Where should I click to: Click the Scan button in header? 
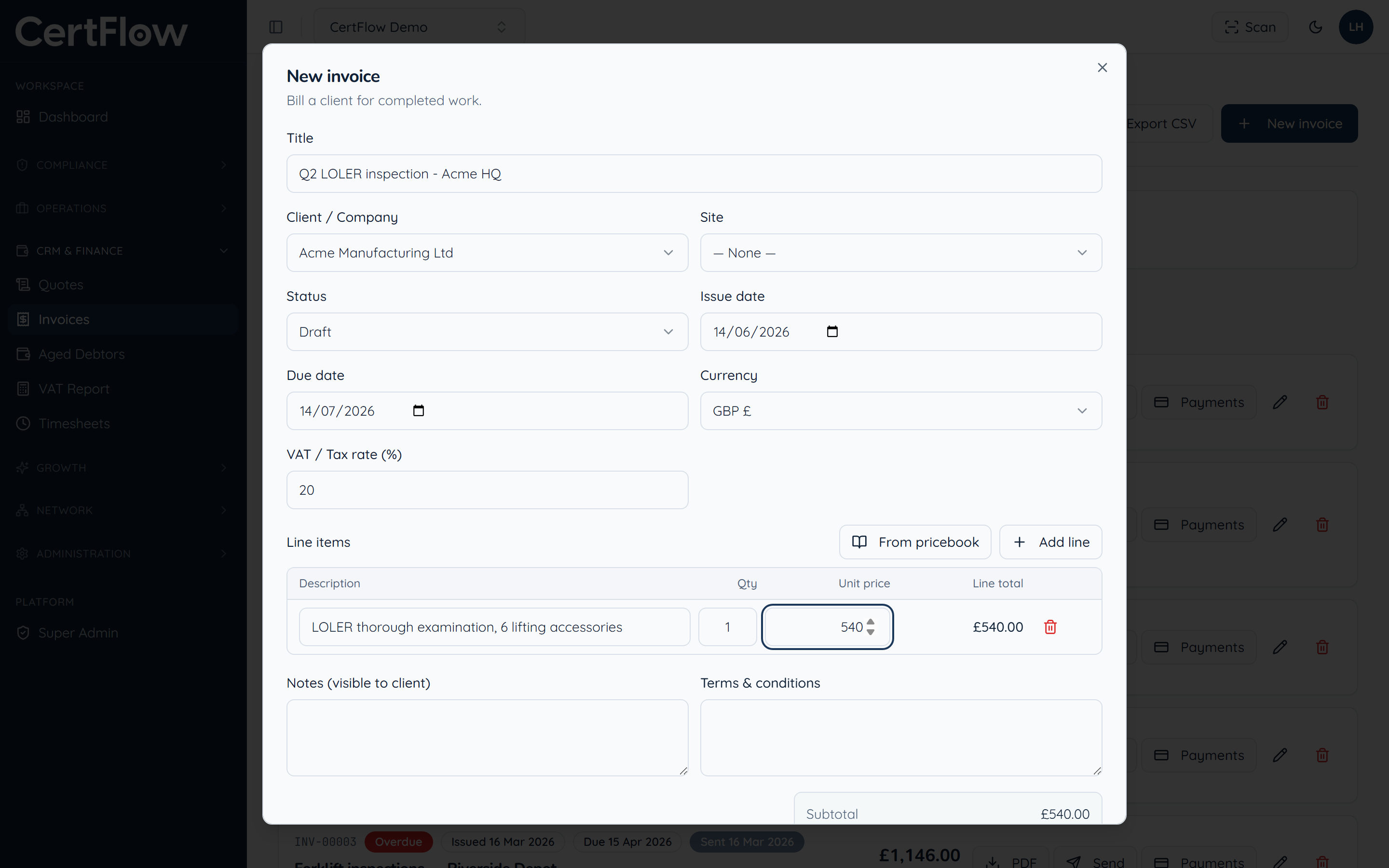(1250, 27)
